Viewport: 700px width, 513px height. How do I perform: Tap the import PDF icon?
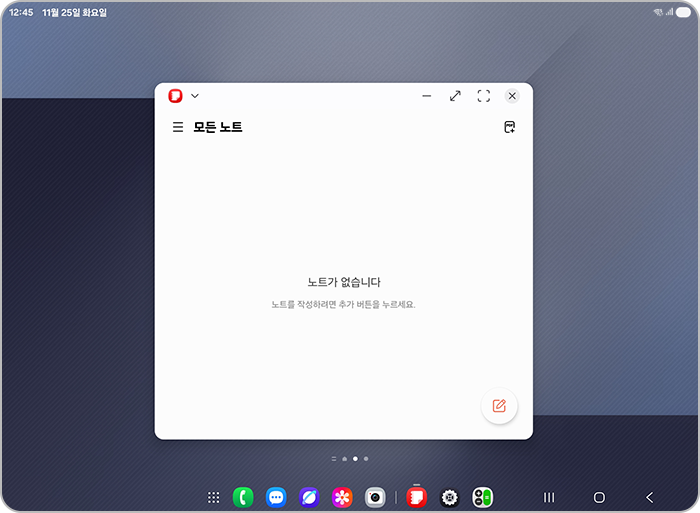click(x=509, y=127)
